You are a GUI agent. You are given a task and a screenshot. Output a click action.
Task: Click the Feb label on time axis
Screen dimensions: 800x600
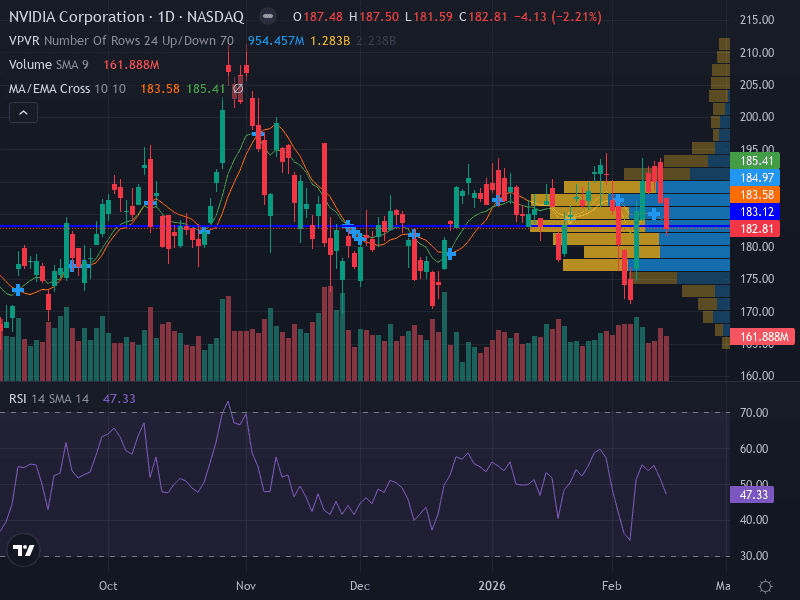coord(612,586)
